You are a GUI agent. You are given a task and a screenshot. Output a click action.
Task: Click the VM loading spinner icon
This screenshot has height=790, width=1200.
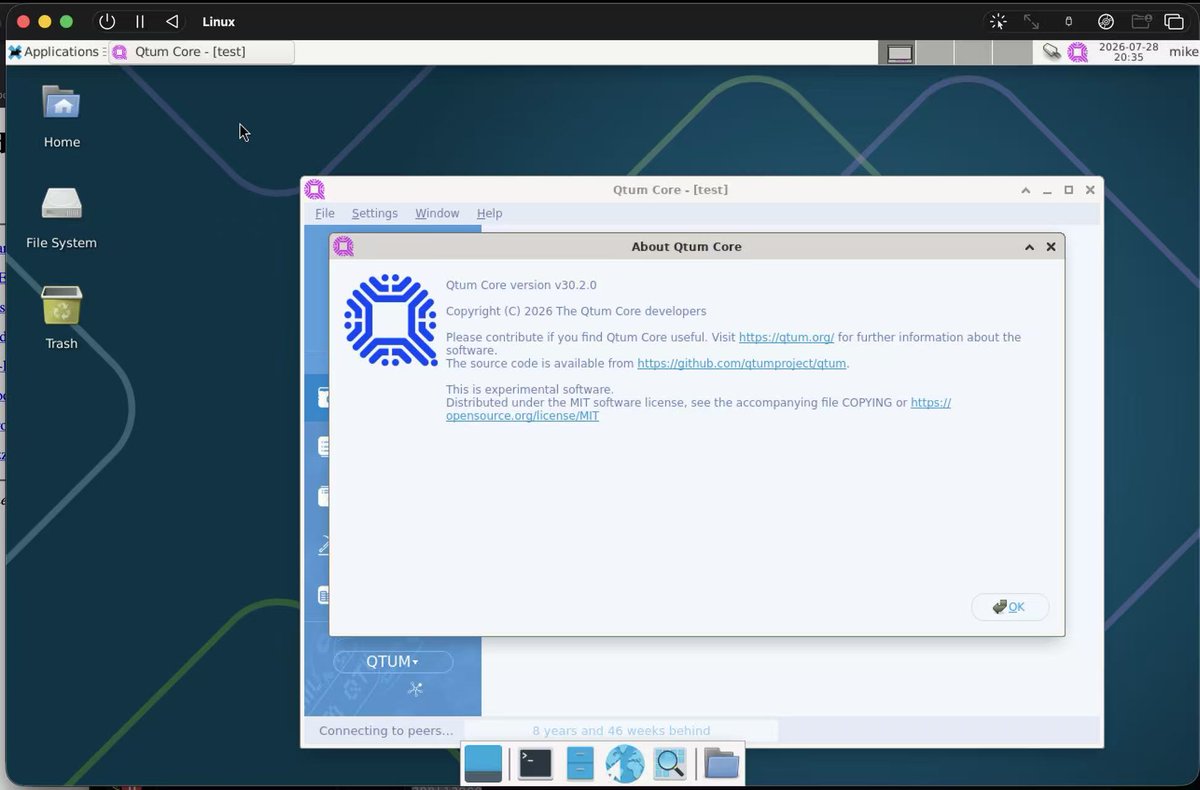click(997, 21)
